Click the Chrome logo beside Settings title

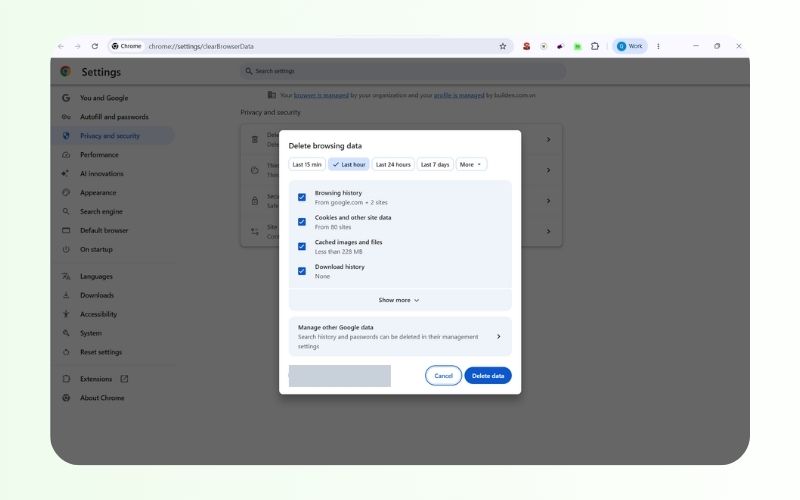coord(65,71)
